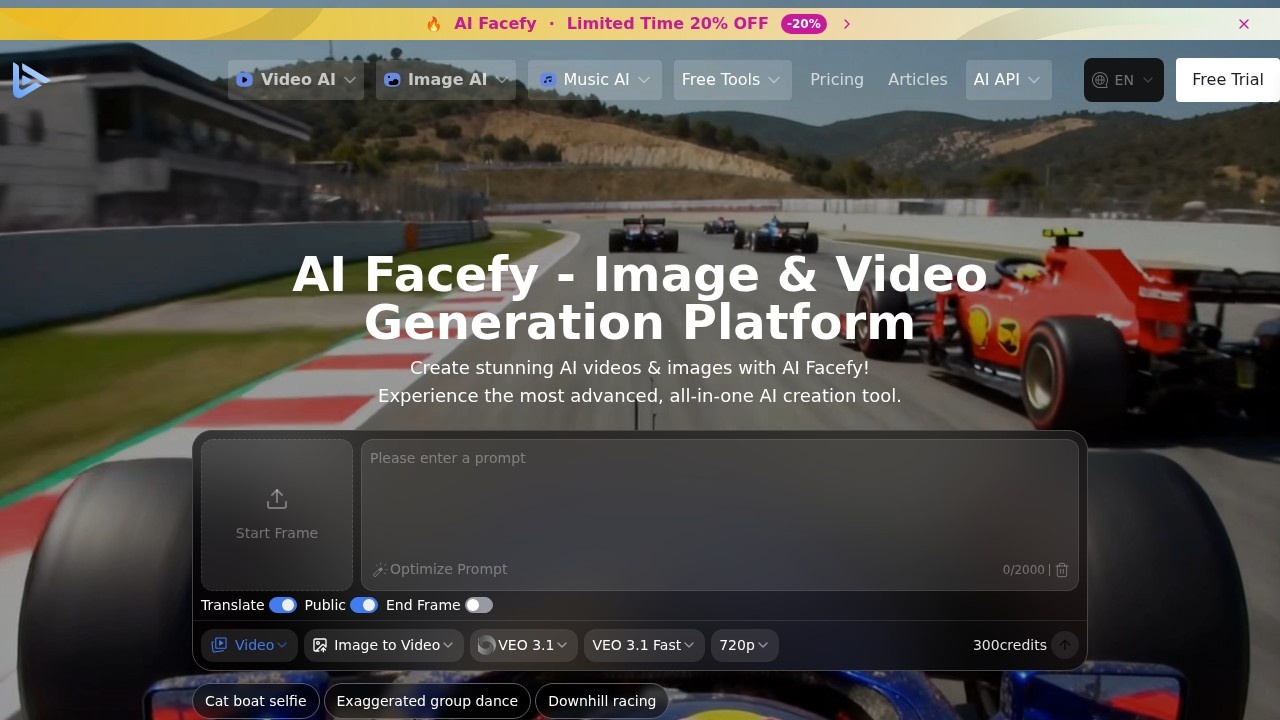Open the VEO 3.1 model dropdown
This screenshot has width=1280, height=720.
[x=524, y=645]
